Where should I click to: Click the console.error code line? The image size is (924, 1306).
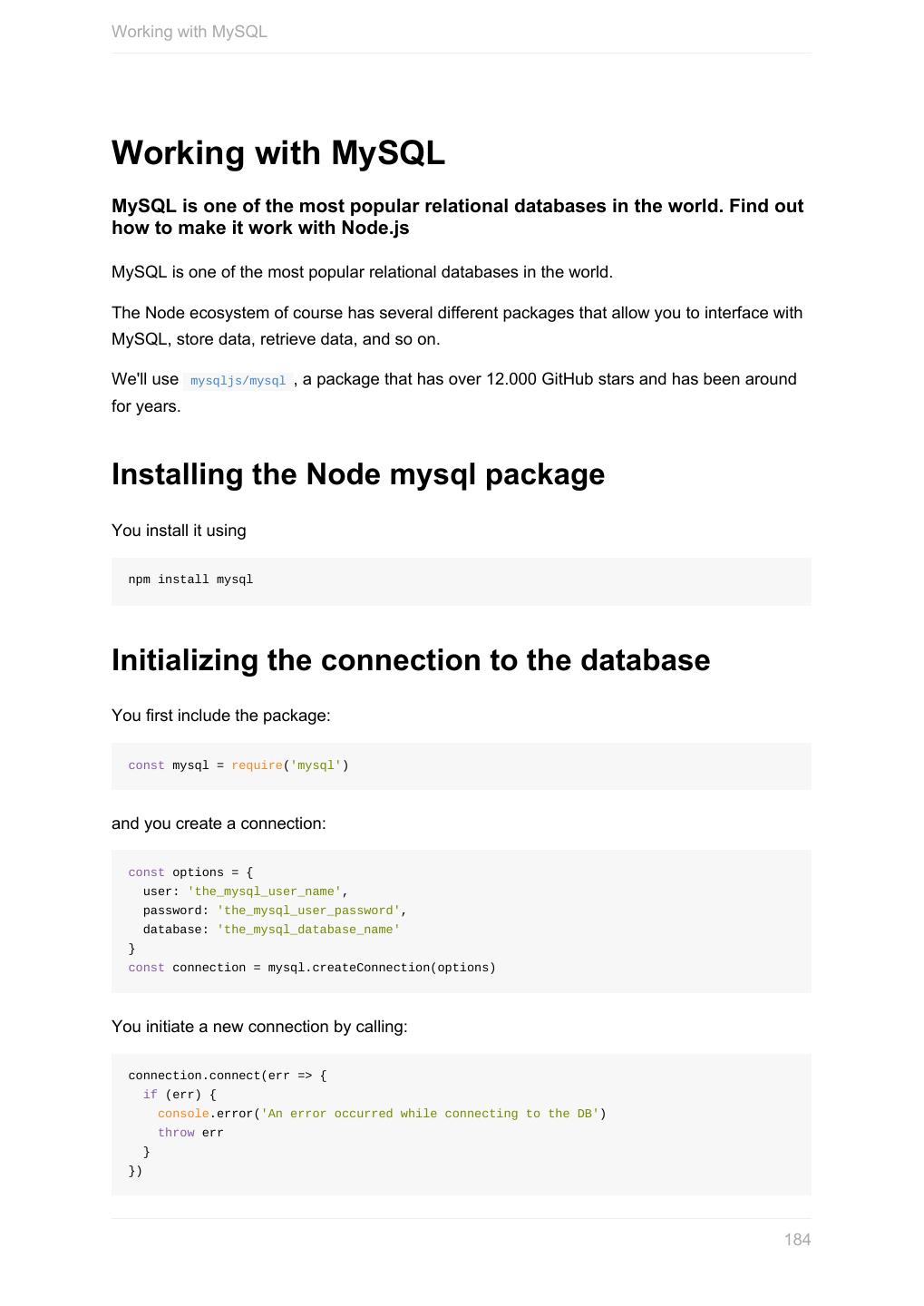point(381,1114)
